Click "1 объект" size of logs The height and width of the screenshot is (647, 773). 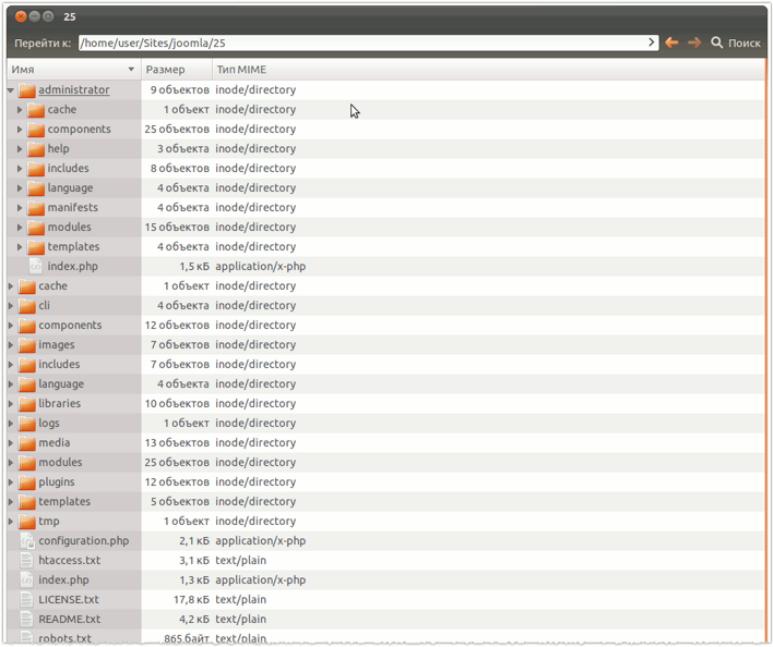point(186,423)
